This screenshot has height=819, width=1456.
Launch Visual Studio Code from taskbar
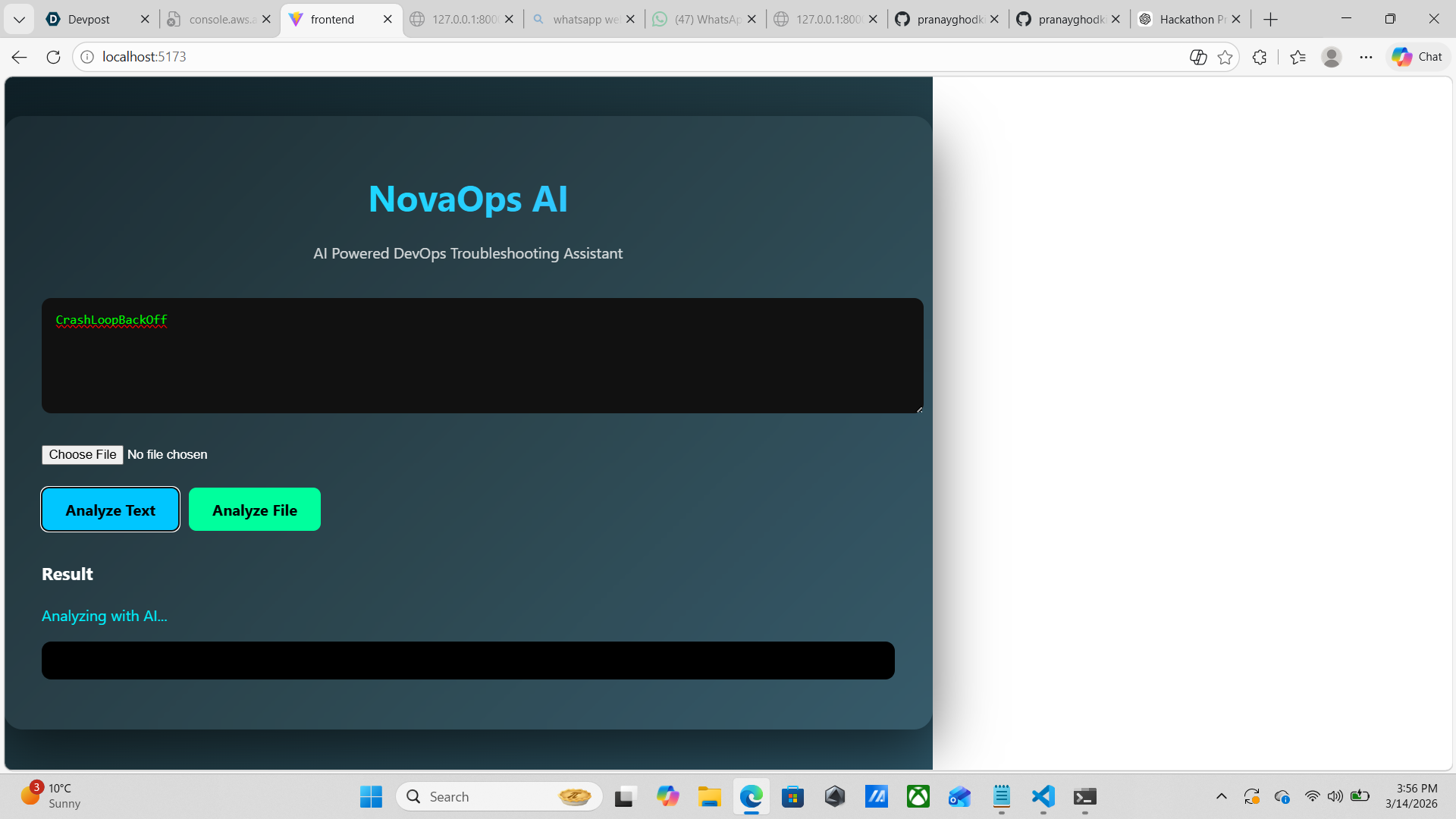(x=1043, y=796)
